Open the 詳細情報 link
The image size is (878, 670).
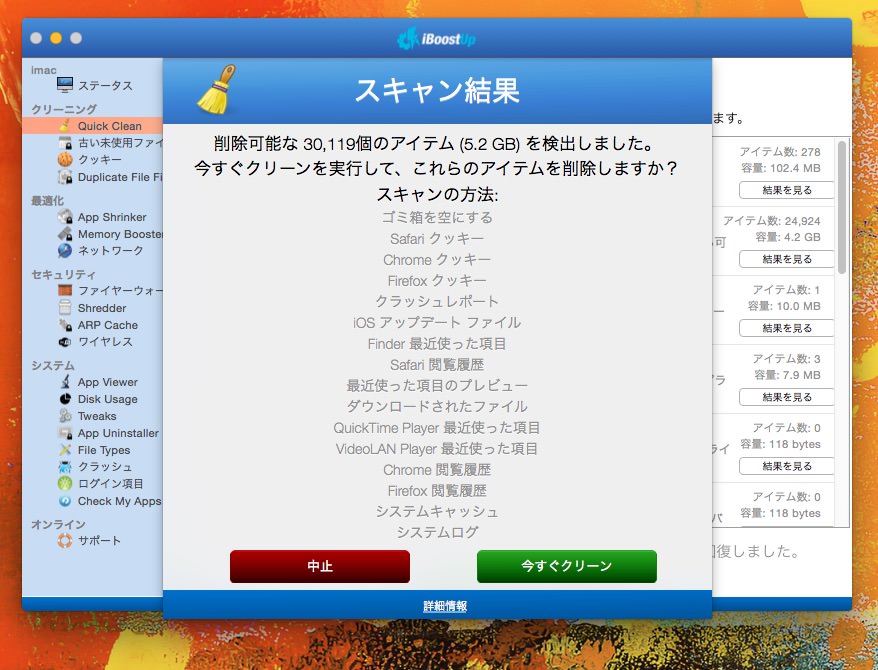[x=445, y=606]
